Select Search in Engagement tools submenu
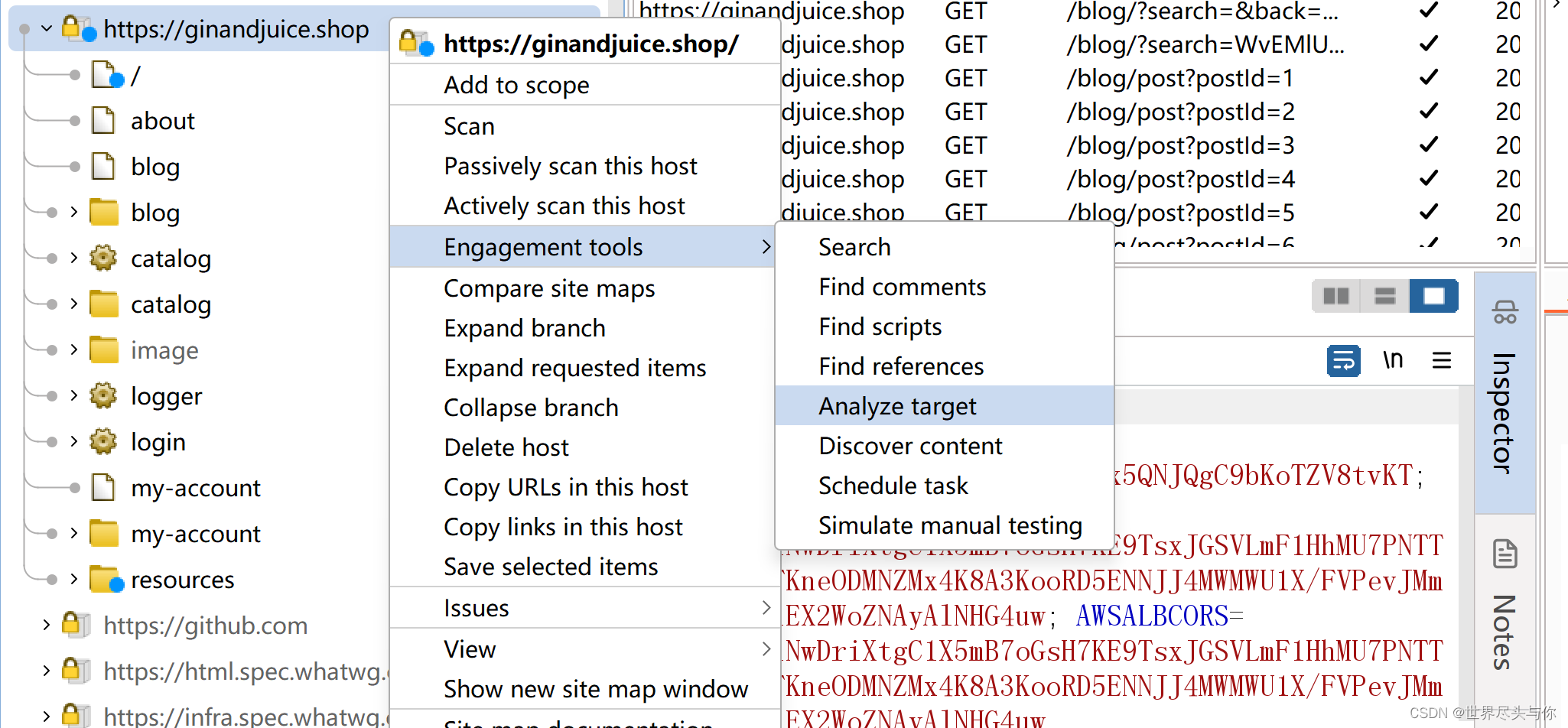The height and width of the screenshot is (728, 1568). 945,247
